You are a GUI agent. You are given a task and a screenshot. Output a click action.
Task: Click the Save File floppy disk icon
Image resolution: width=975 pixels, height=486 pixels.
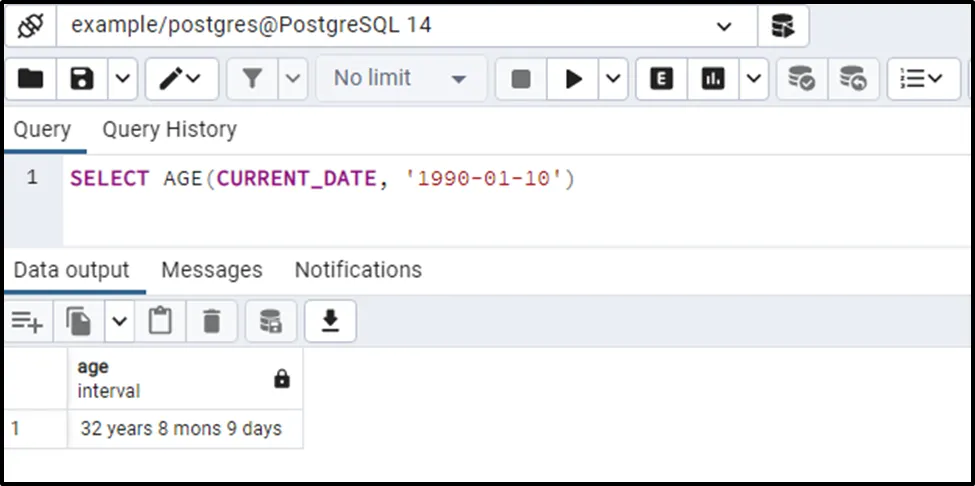pos(81,79)
